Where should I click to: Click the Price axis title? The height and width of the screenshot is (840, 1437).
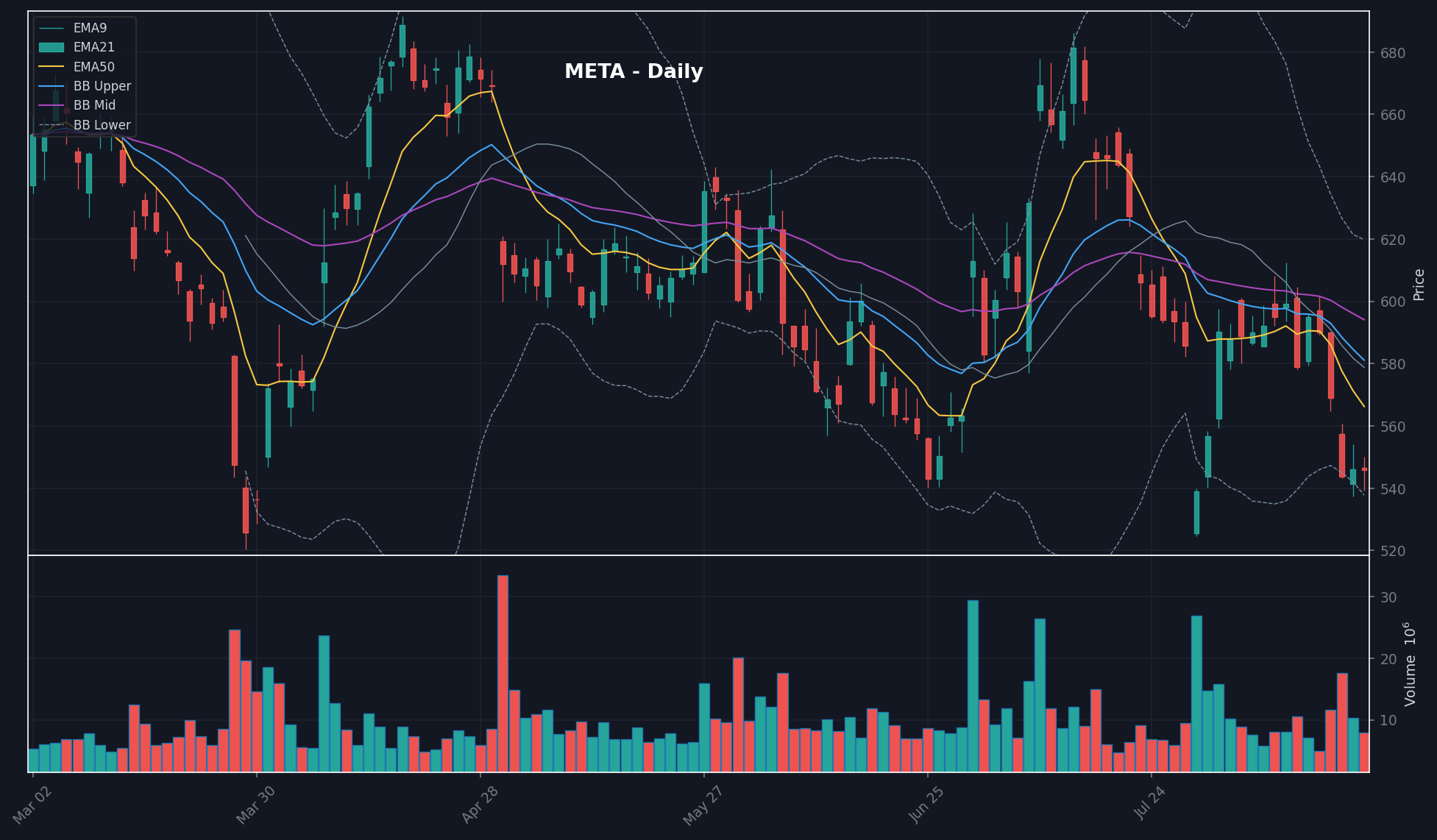1419,284
